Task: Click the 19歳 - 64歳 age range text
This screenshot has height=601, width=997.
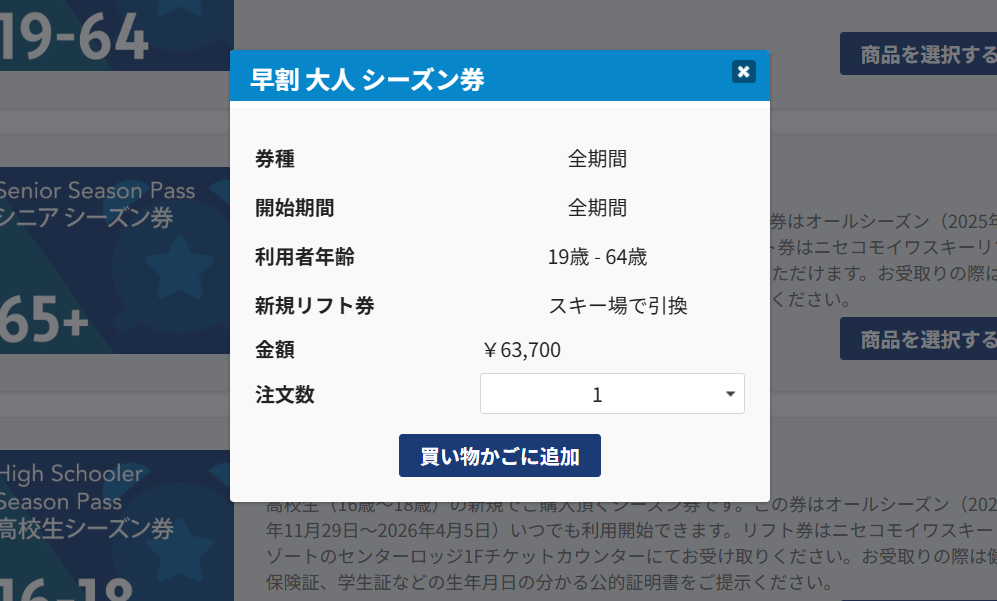Action: click(597, 257)
